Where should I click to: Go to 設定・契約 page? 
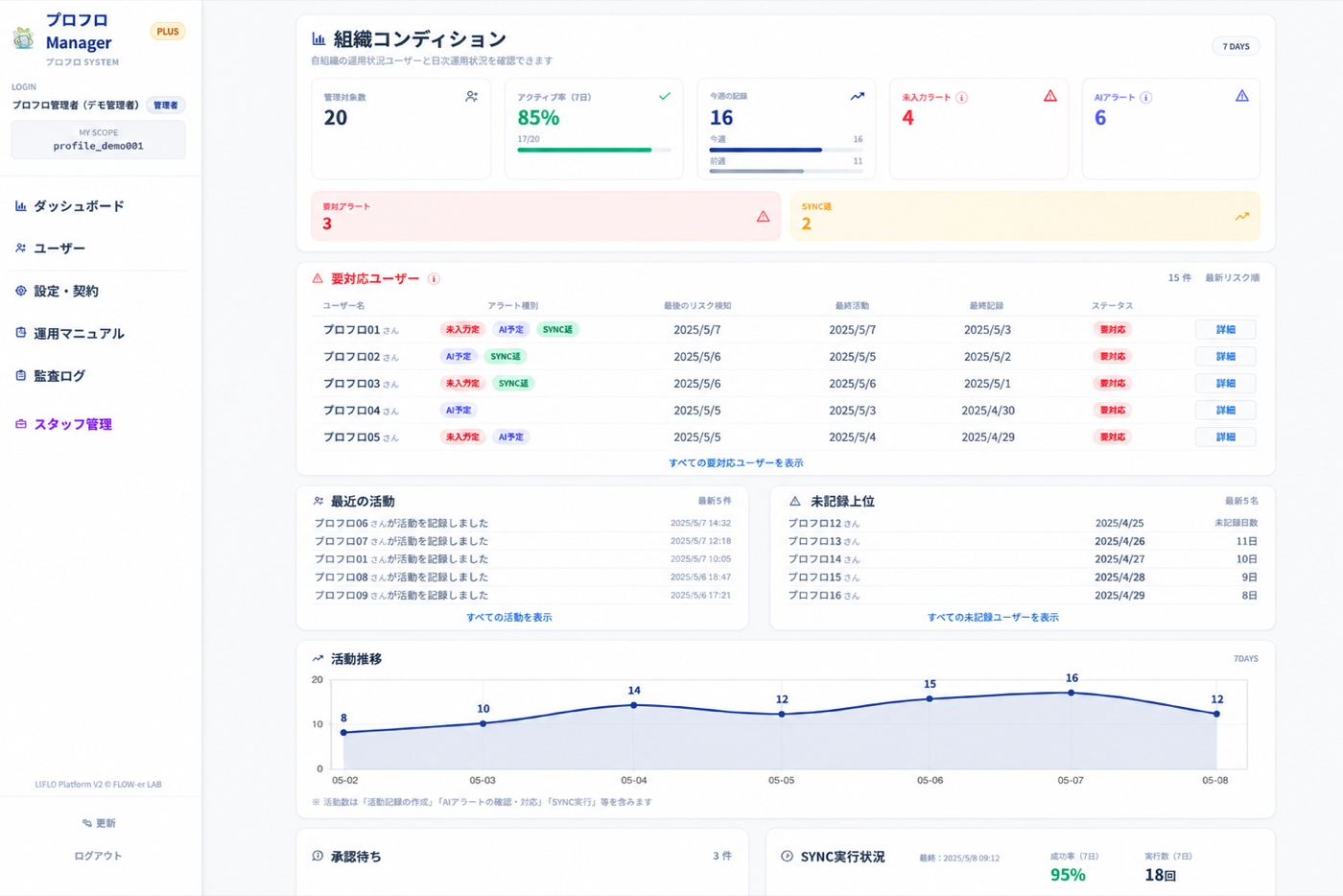point(66,291)
